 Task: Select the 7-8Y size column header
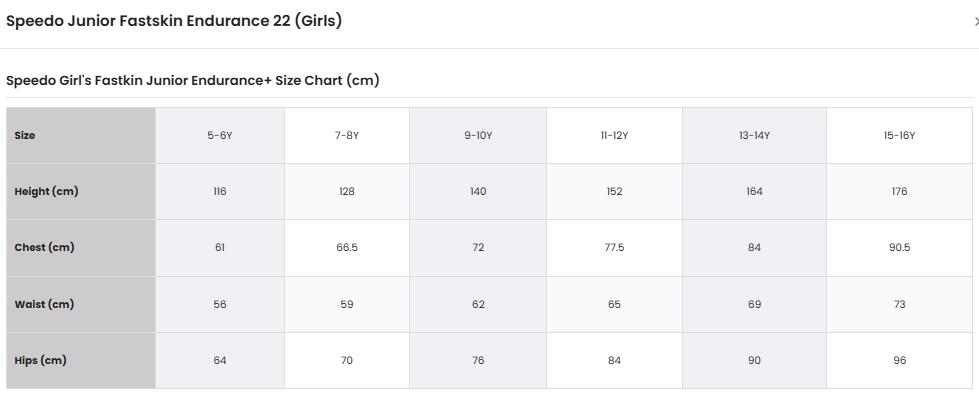[x=347, y=136]
